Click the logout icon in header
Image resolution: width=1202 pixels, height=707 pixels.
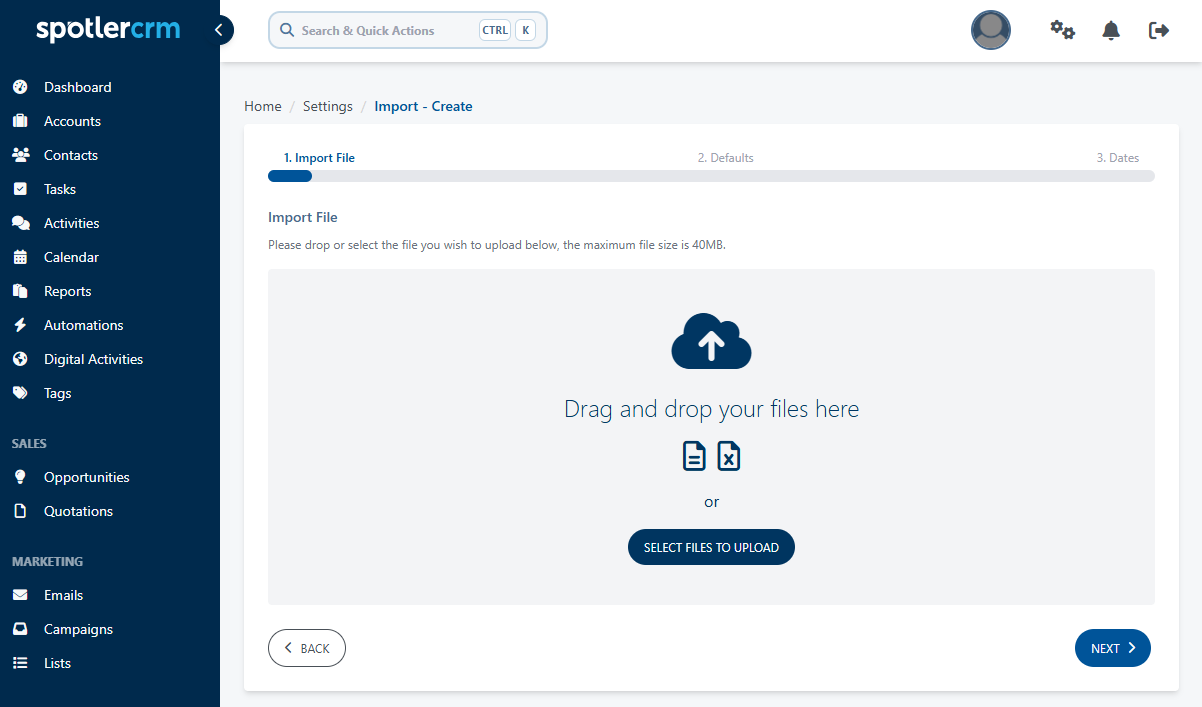pyautogui.click(x=1159, y=30)
